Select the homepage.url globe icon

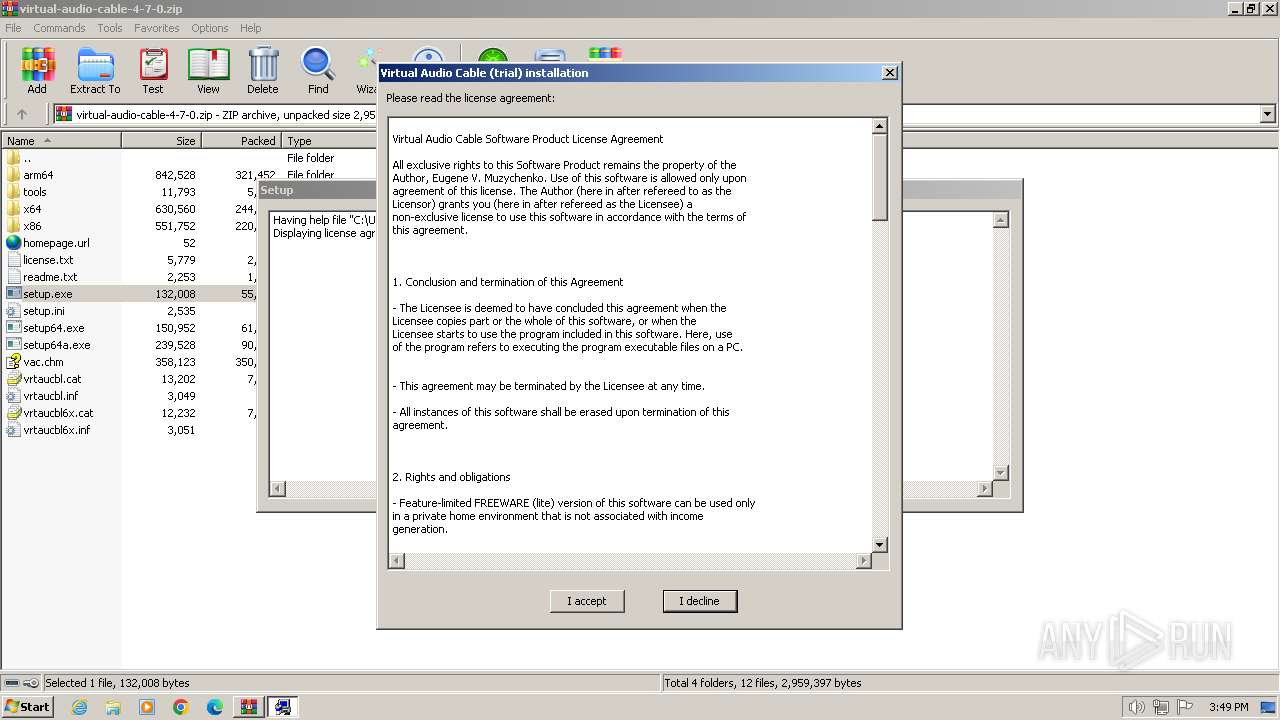pyautogui.click(x=13, y=243)
